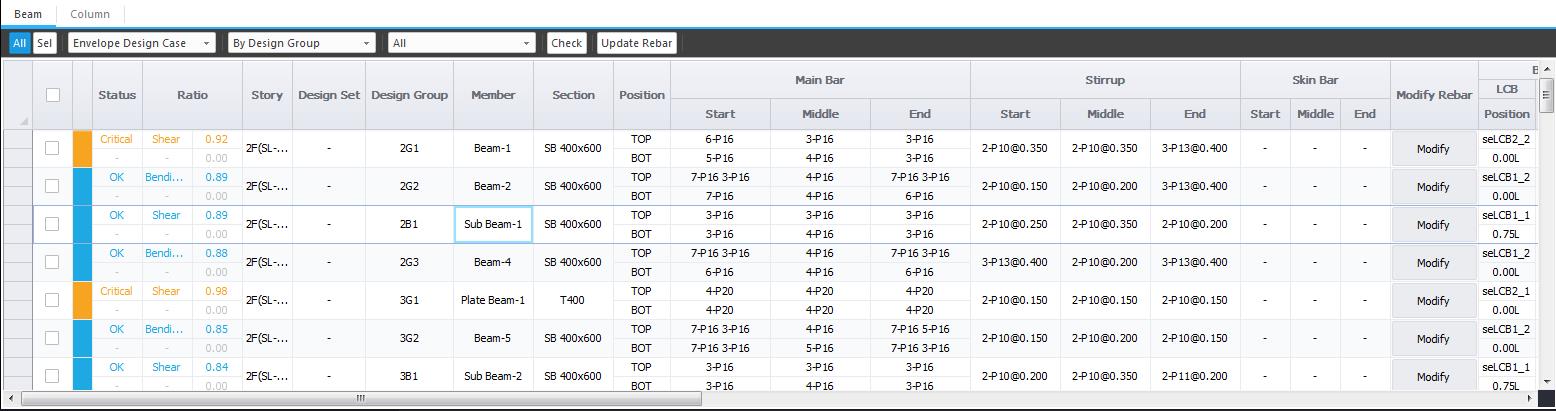Viewport: 1556px width, 411px height.
Task: Click the right arrow of horizontal scrollbar
Action: [x=1526, y=398]
